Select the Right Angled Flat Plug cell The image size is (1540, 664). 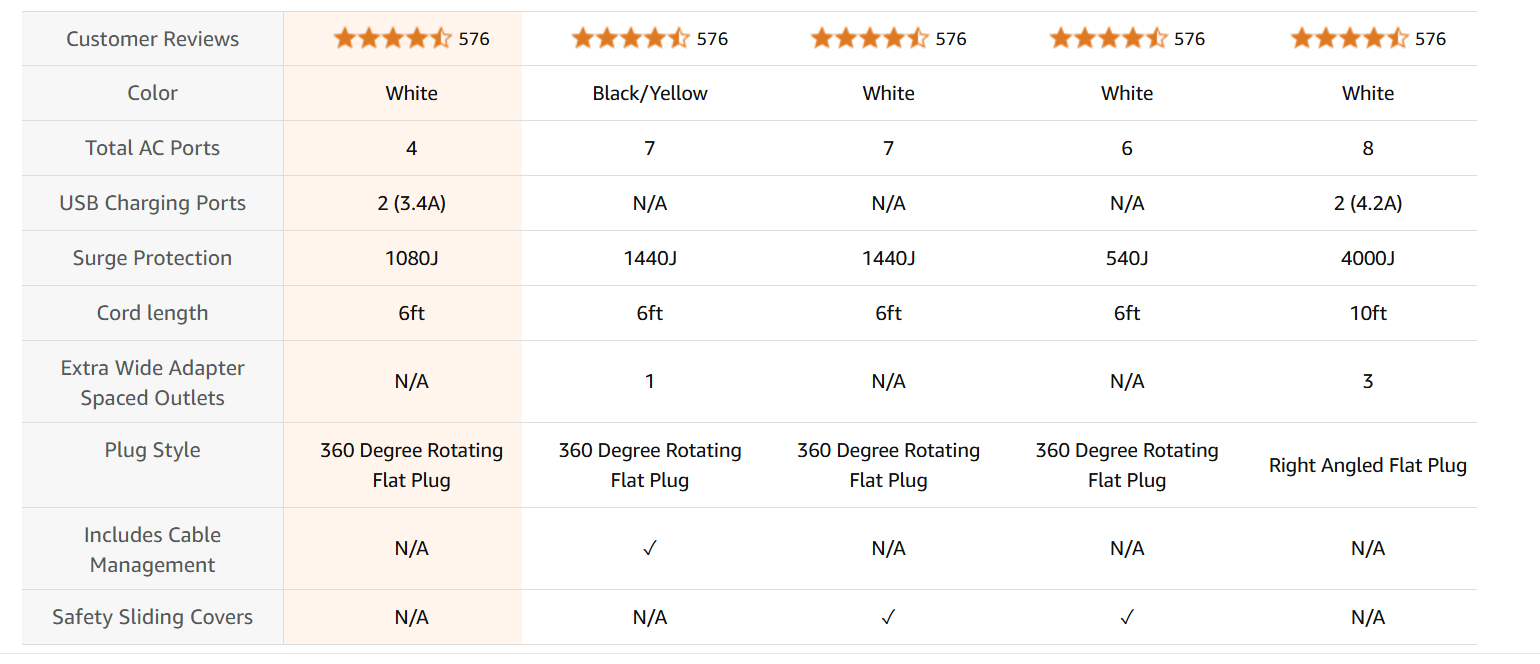(1367, 465)
